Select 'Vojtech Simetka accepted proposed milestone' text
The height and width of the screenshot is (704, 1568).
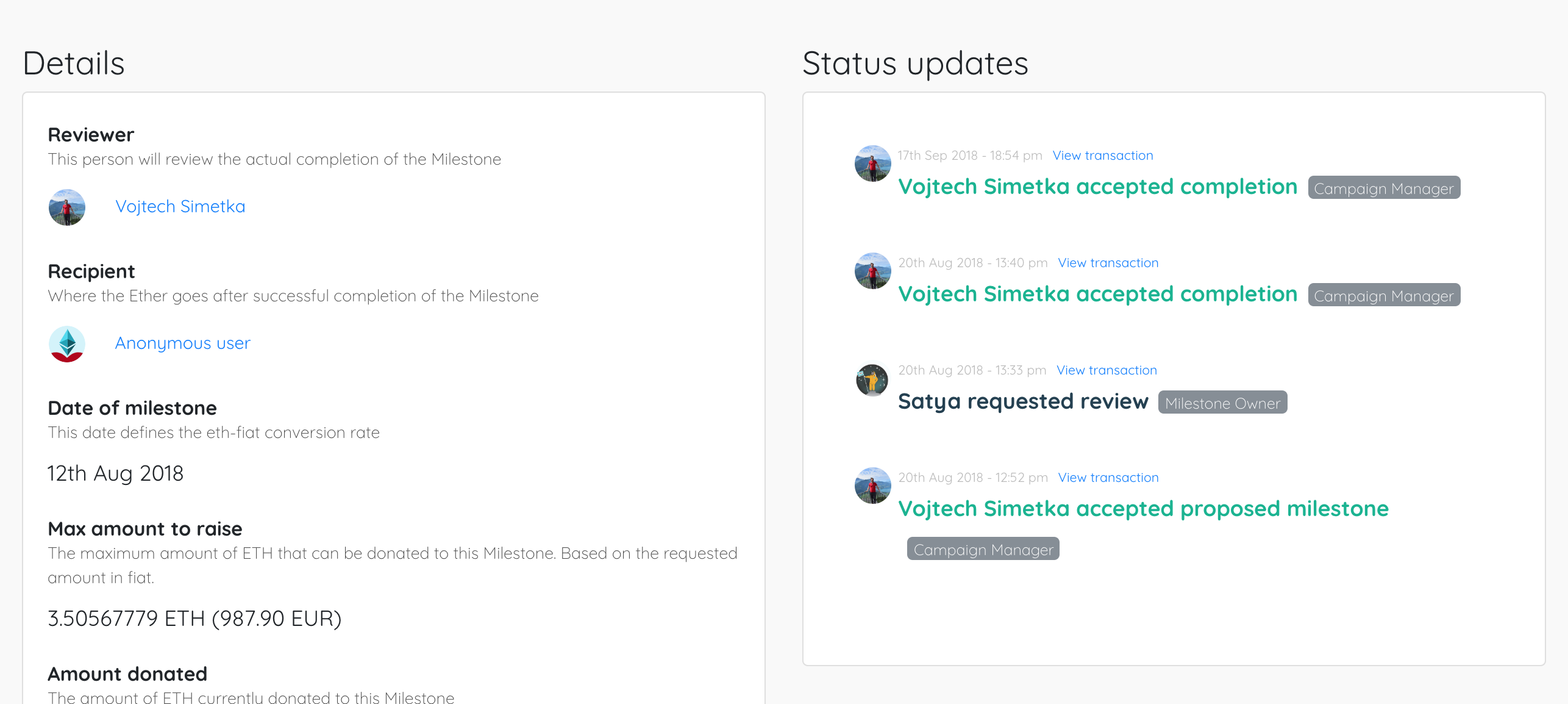click(1143, 509)
